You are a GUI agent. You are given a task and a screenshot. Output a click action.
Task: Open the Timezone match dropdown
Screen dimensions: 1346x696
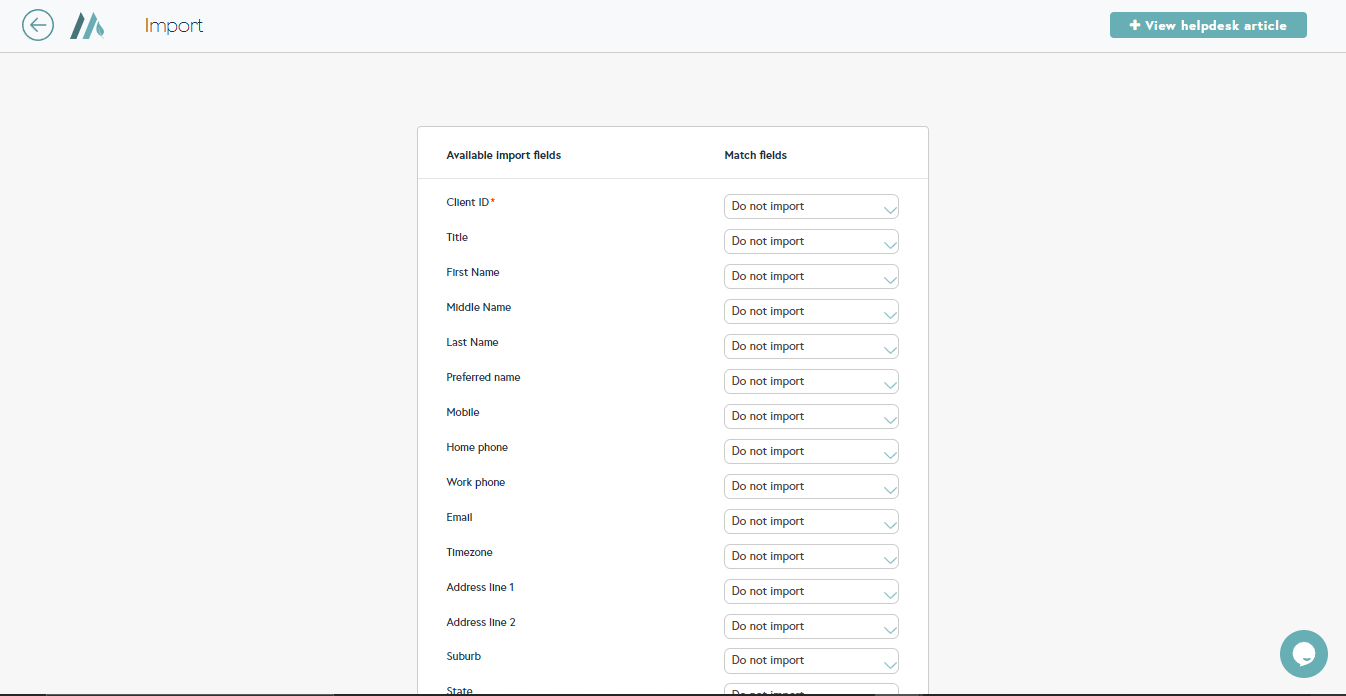(x=810, y=557)
